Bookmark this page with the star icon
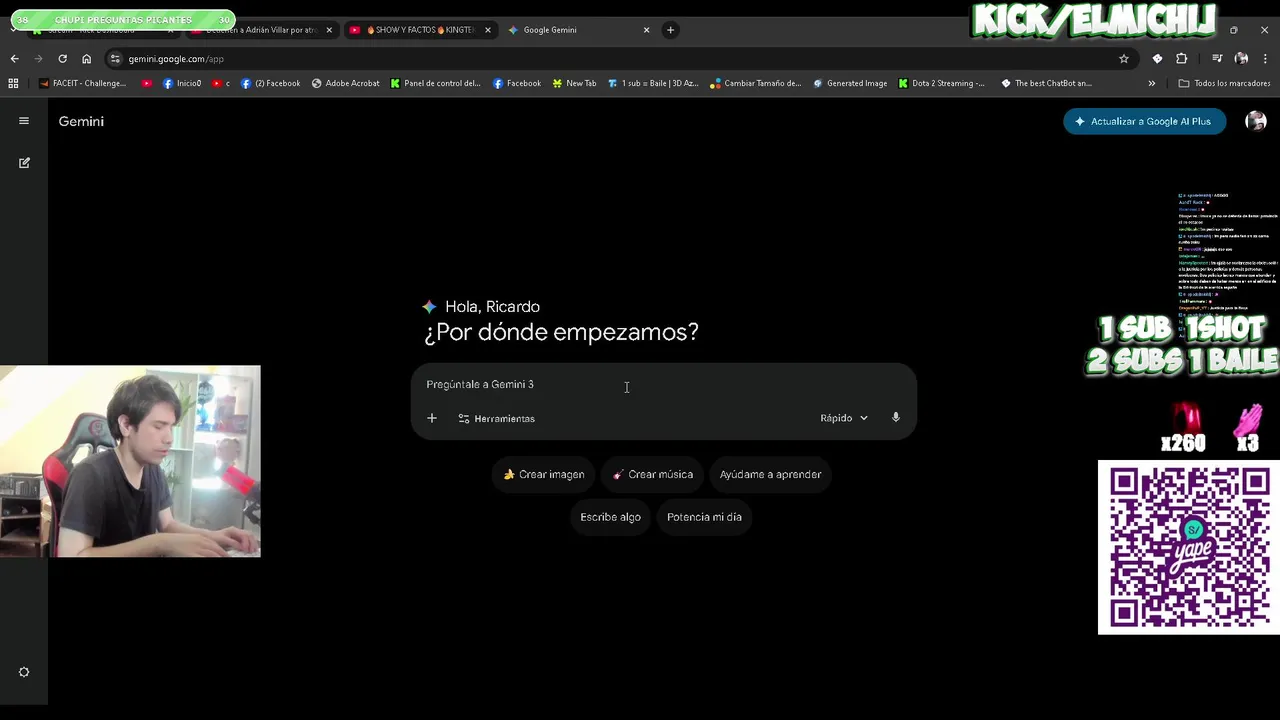 pyautogui.click(x=1124, y=59)
